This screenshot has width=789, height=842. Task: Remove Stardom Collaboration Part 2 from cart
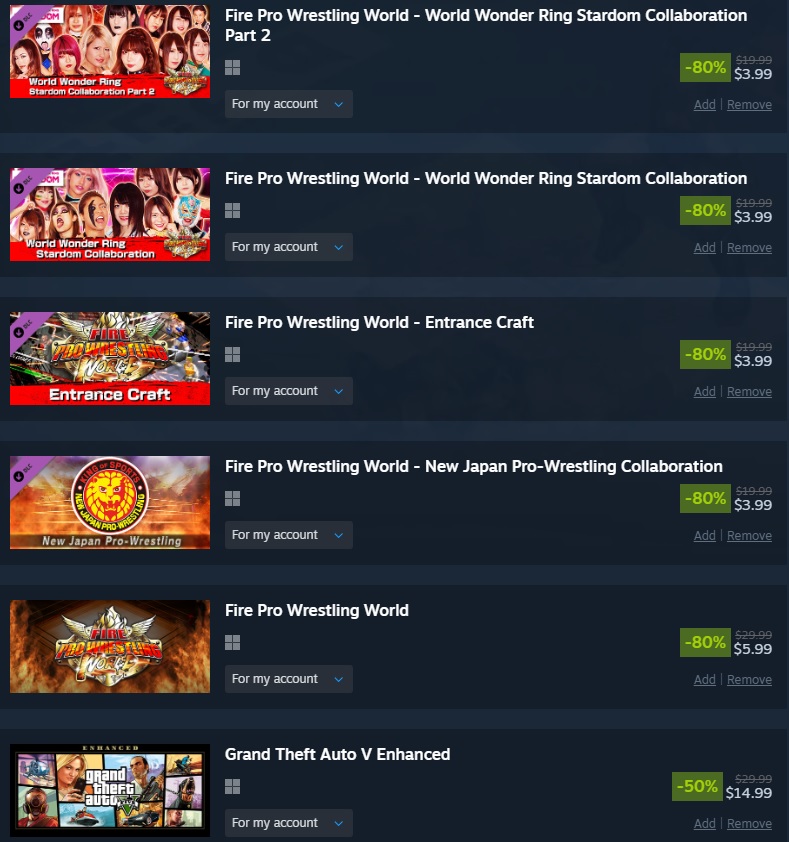point(749,105)
